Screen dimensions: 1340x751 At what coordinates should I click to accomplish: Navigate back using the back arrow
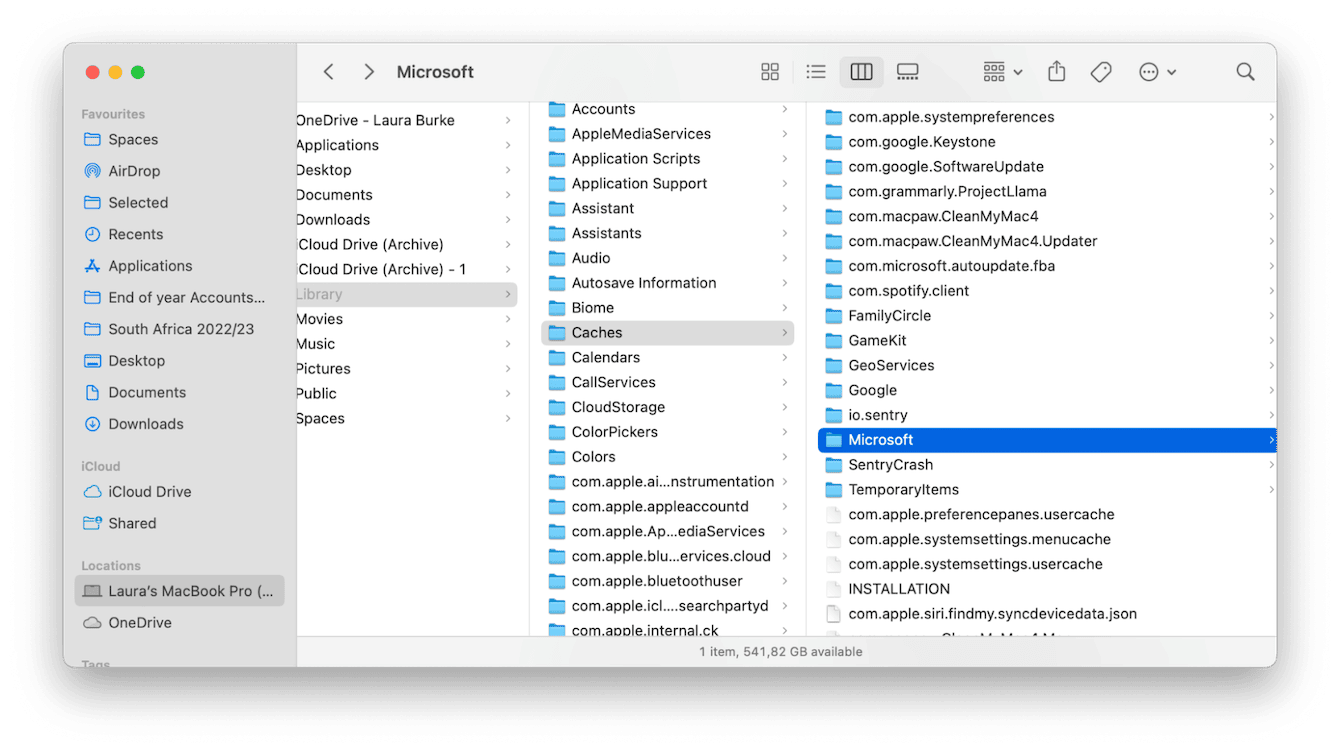329,71
